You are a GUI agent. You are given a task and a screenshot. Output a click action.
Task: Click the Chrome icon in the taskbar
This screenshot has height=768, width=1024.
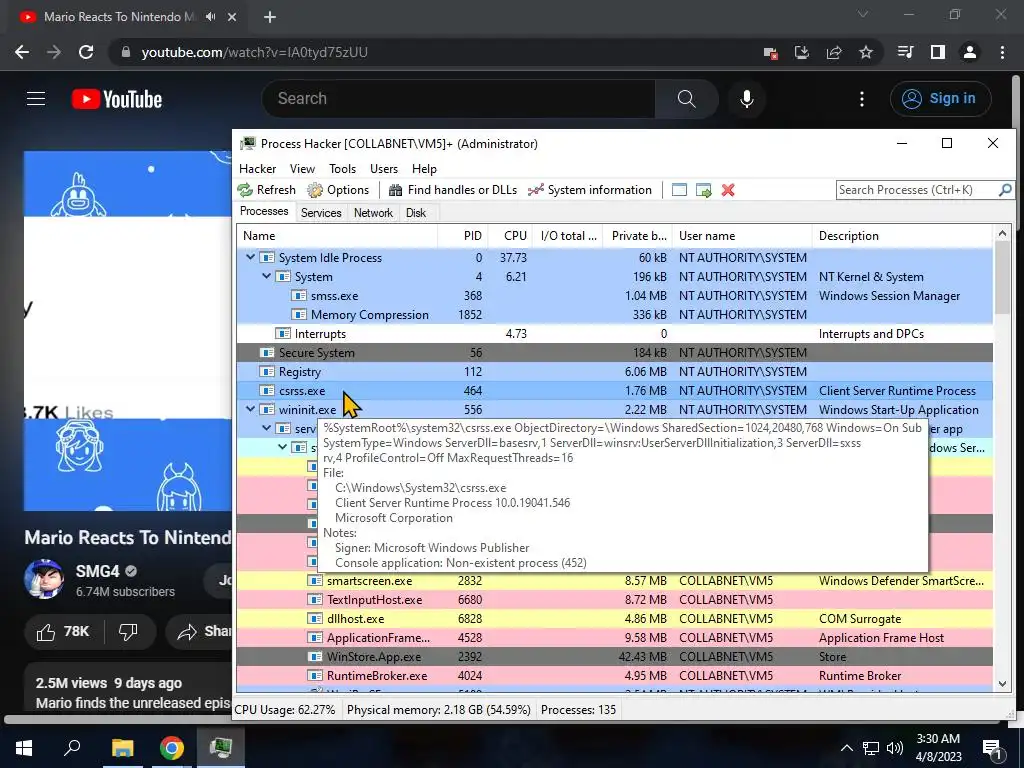coord(172,748)
